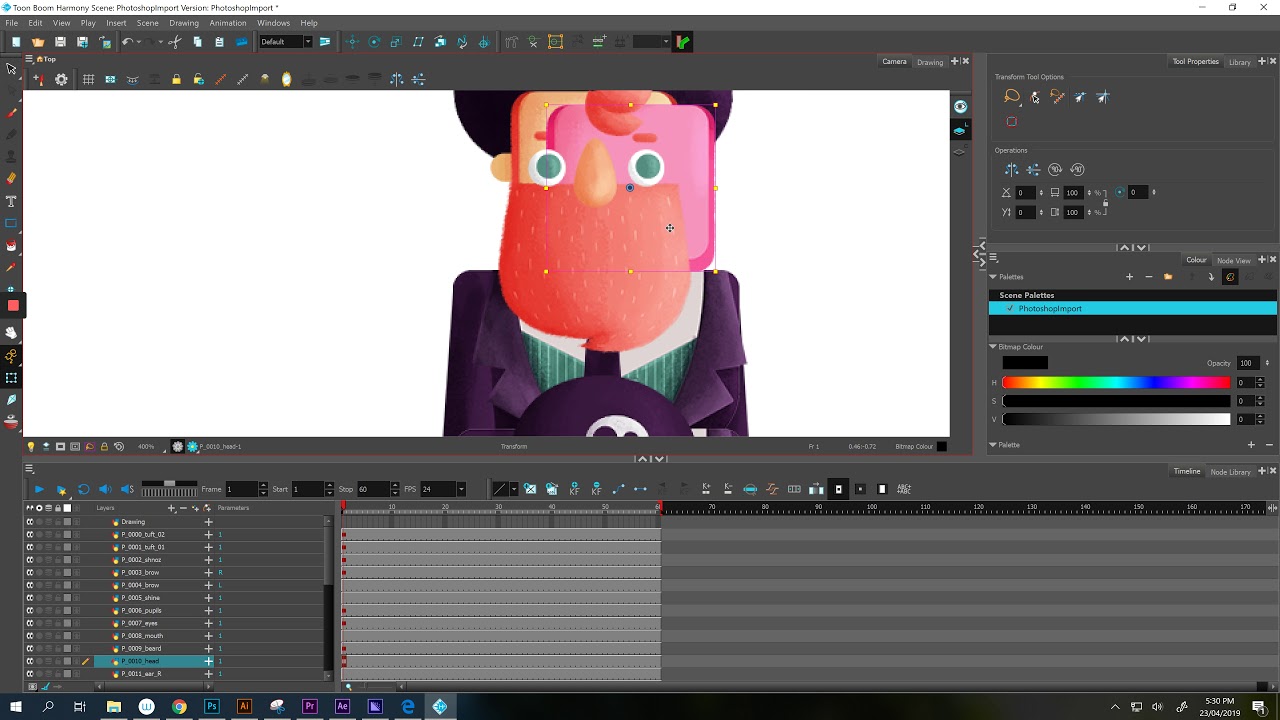
Task: Switch to the Drawing view tab
Action: [x=930, y=62]
